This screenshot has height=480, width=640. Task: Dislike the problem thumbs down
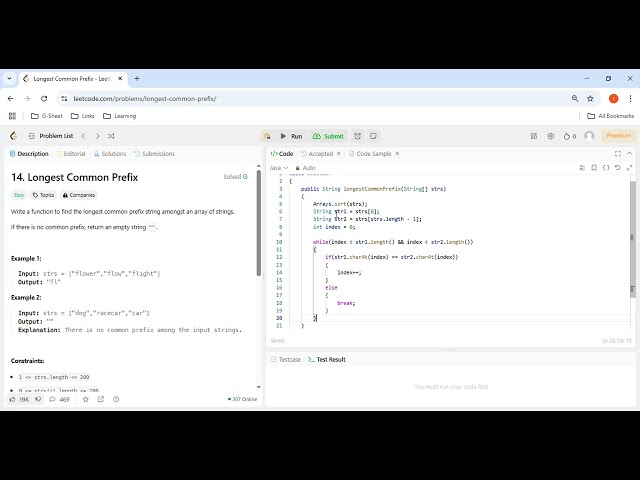click(38, 399)
